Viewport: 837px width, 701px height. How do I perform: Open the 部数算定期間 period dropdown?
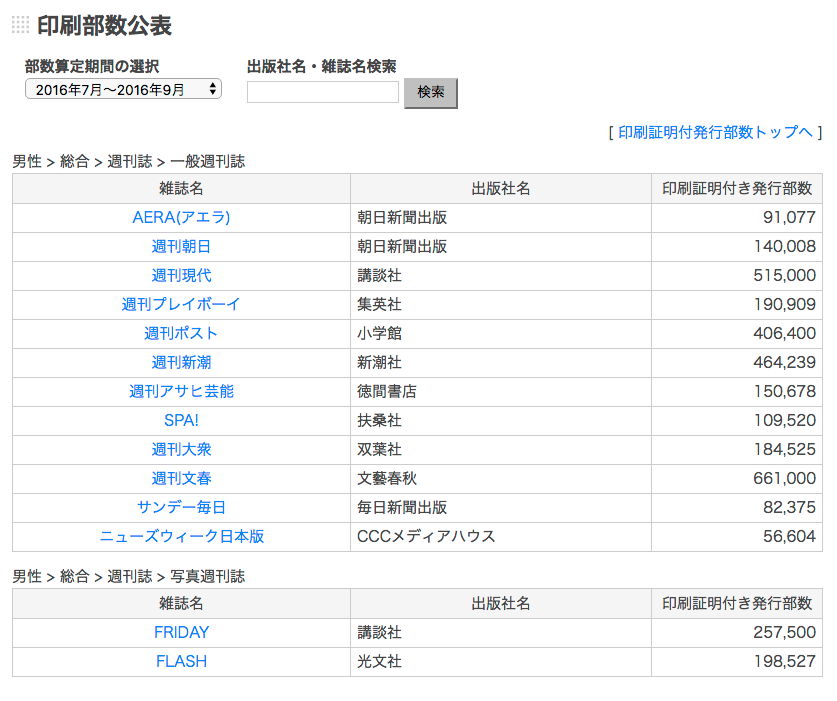(x=123, y=89)
